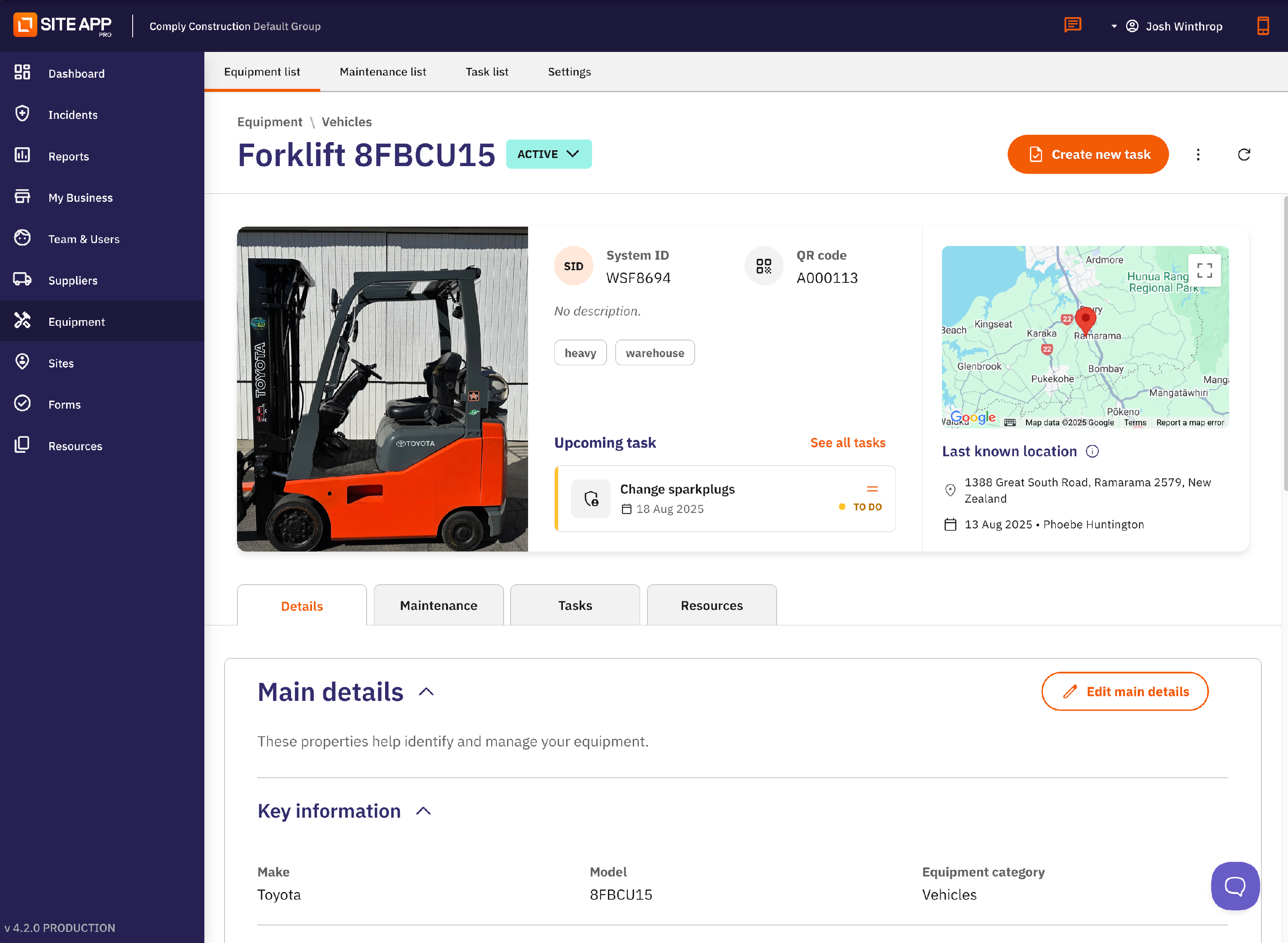Click the WSF8694 system ID value
Image resolution: width=1288 pixels, height=943 pixels.
[x=638, y=278]
